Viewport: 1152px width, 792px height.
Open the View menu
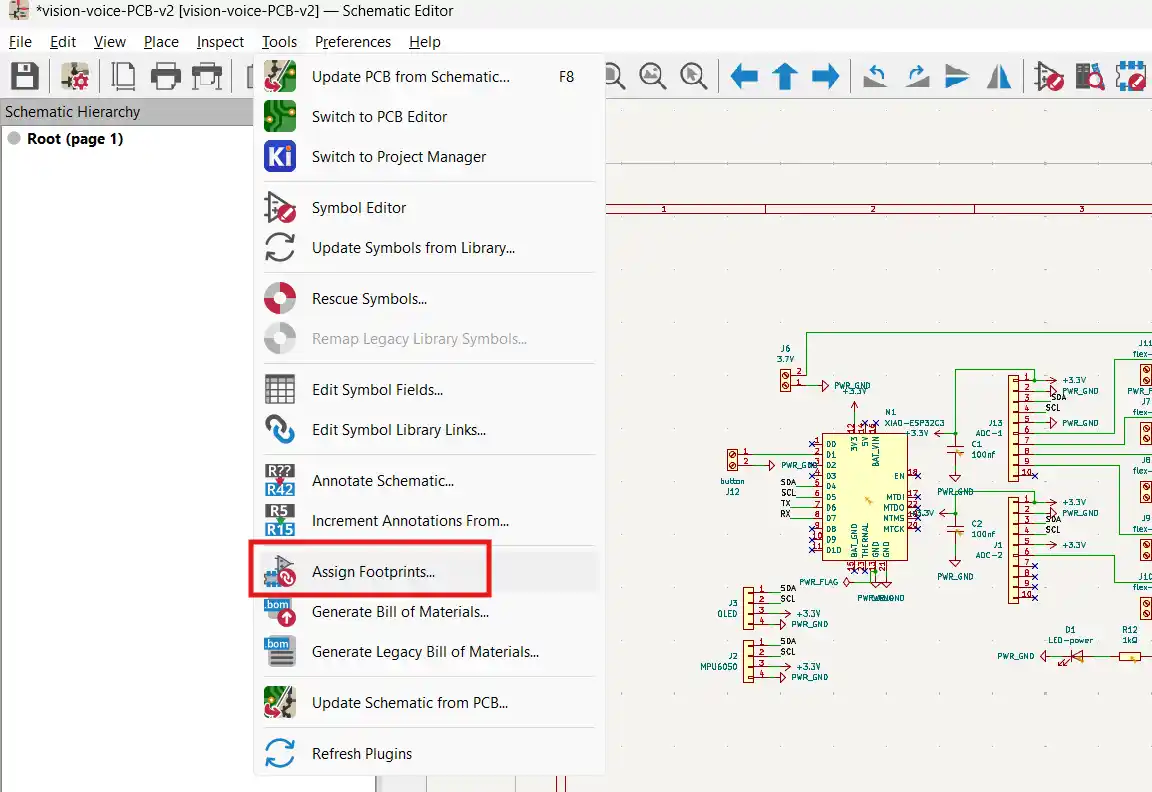click(109, 42)
